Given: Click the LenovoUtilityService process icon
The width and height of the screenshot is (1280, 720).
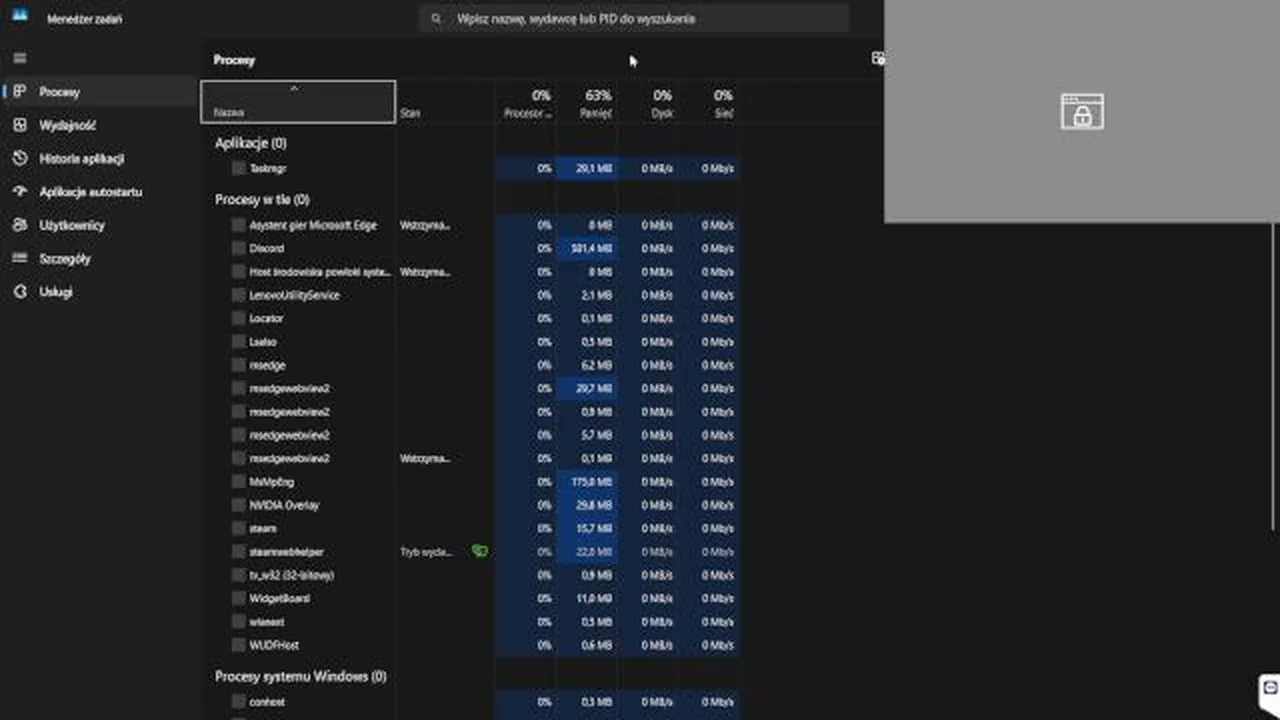Looking at the screenshot, I should point(238,295).
